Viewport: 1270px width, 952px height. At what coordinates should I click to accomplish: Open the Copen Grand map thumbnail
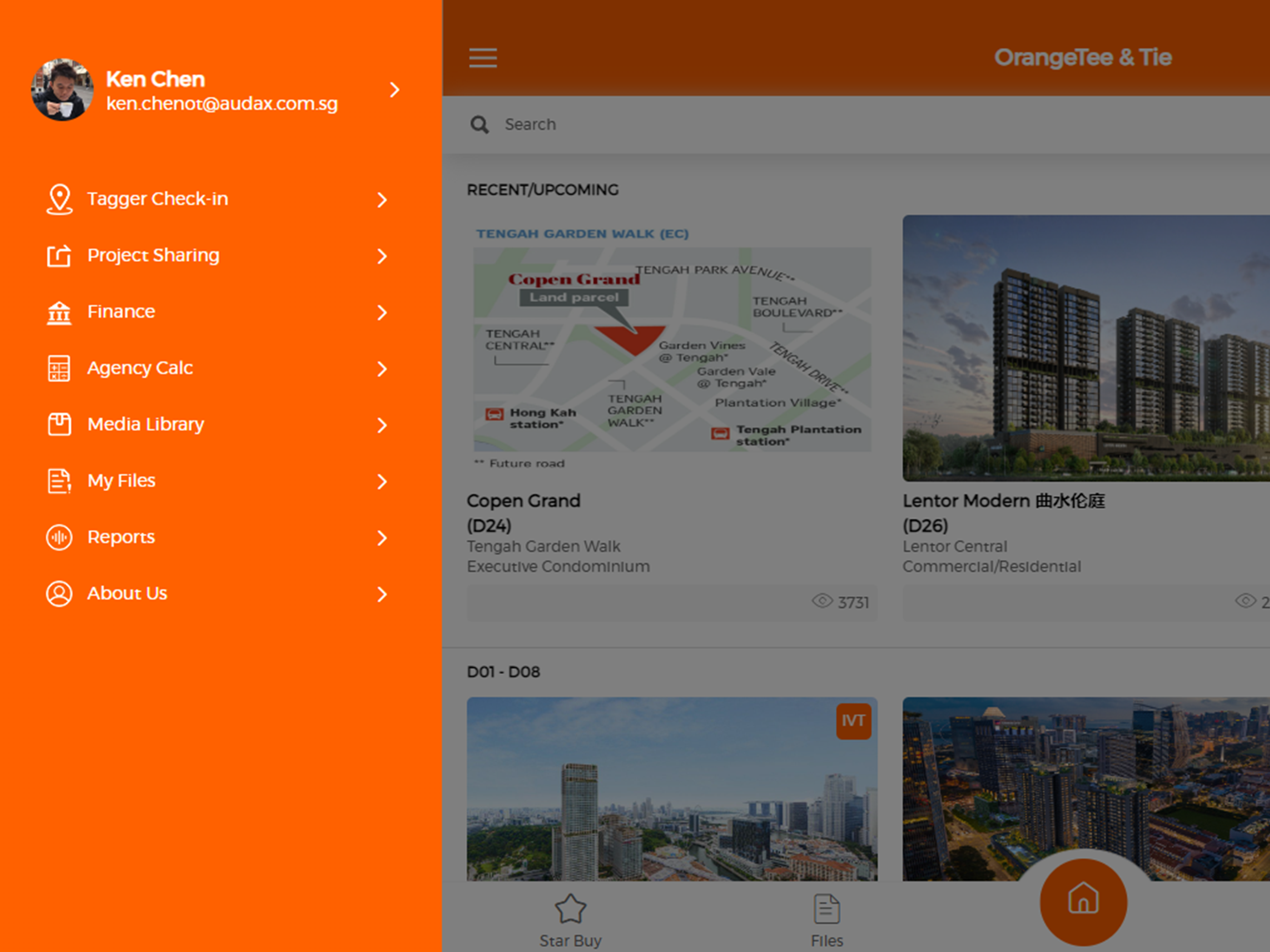672,348
